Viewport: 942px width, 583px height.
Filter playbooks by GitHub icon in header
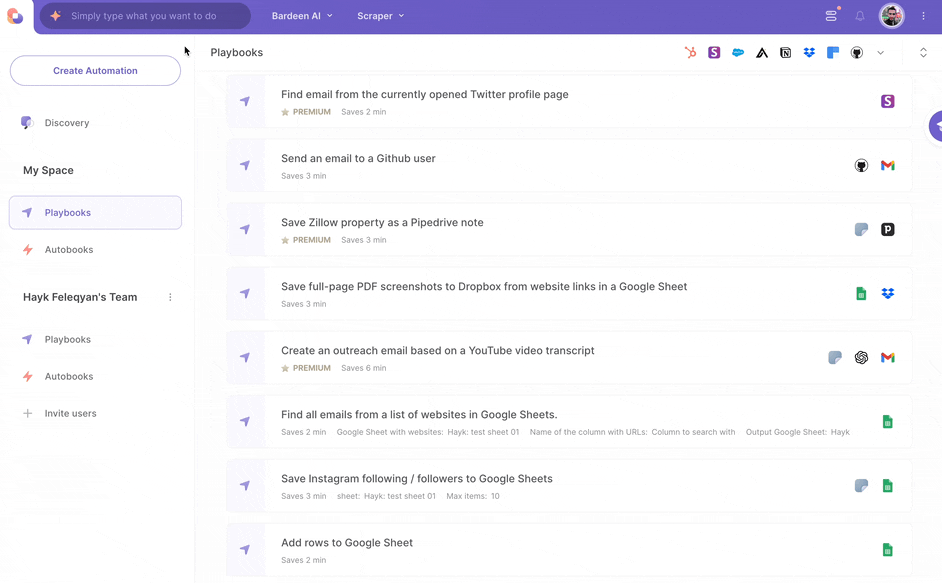click(x=857, y=52)
